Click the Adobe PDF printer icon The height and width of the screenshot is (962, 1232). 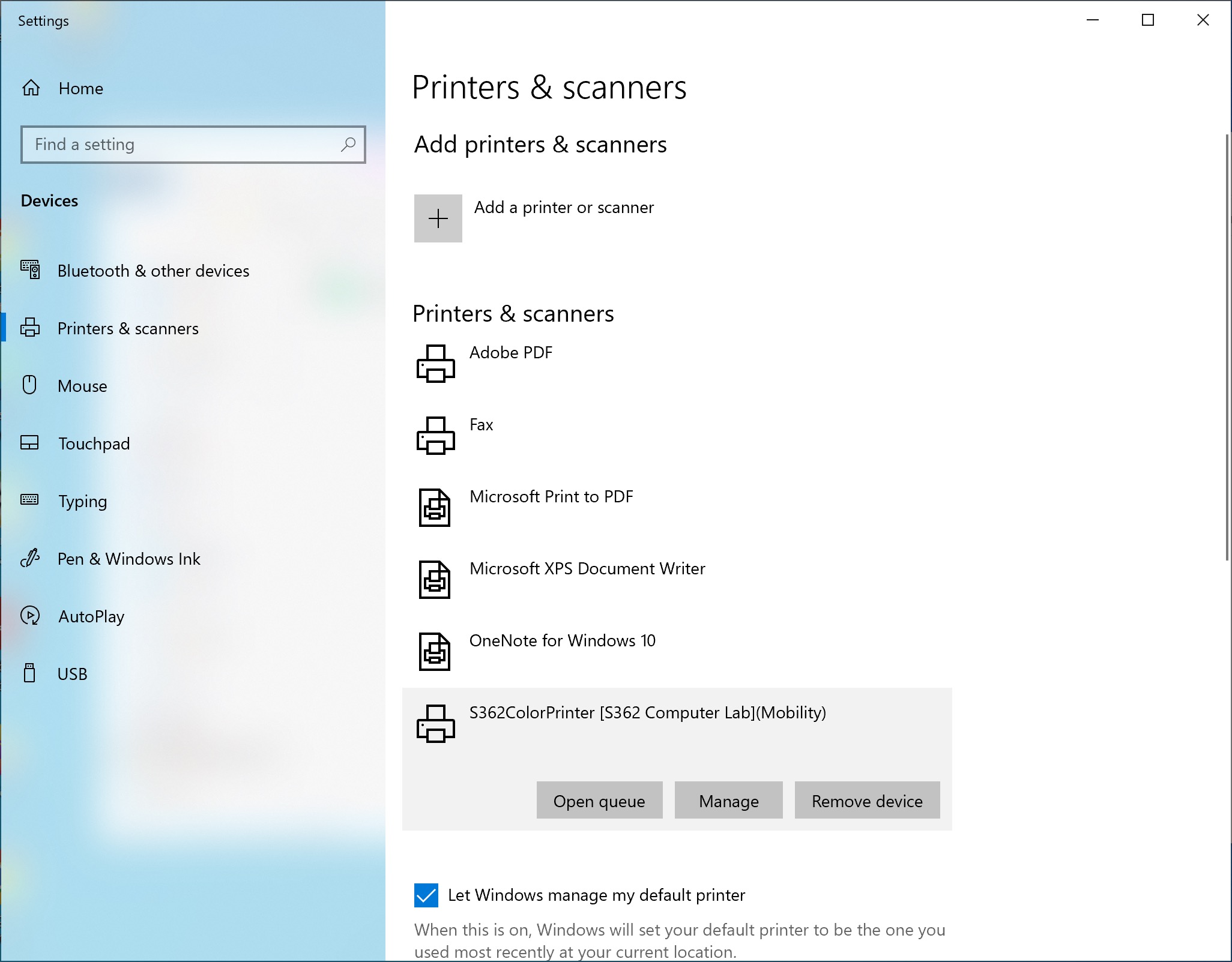tap(436, 363)
